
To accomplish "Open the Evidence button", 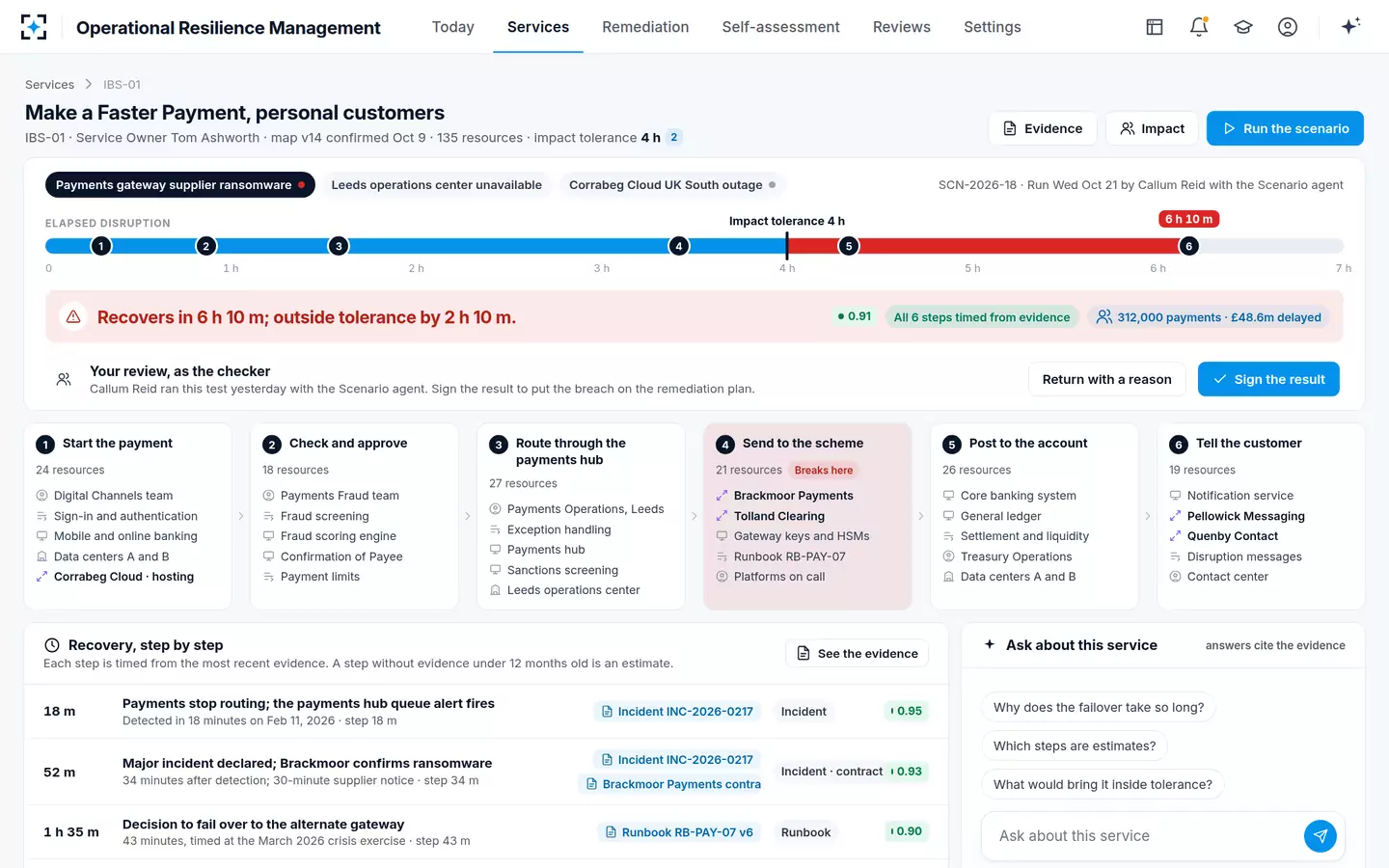I will click(1043, 128).
